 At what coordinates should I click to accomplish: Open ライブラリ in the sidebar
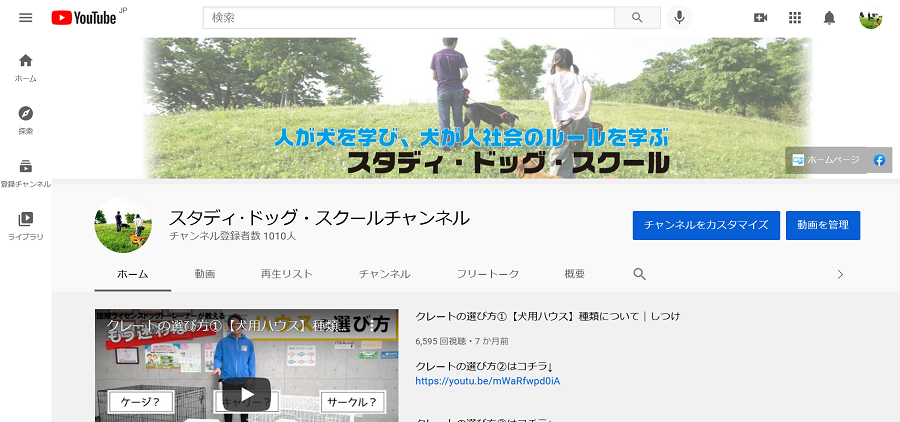[25, 226]
